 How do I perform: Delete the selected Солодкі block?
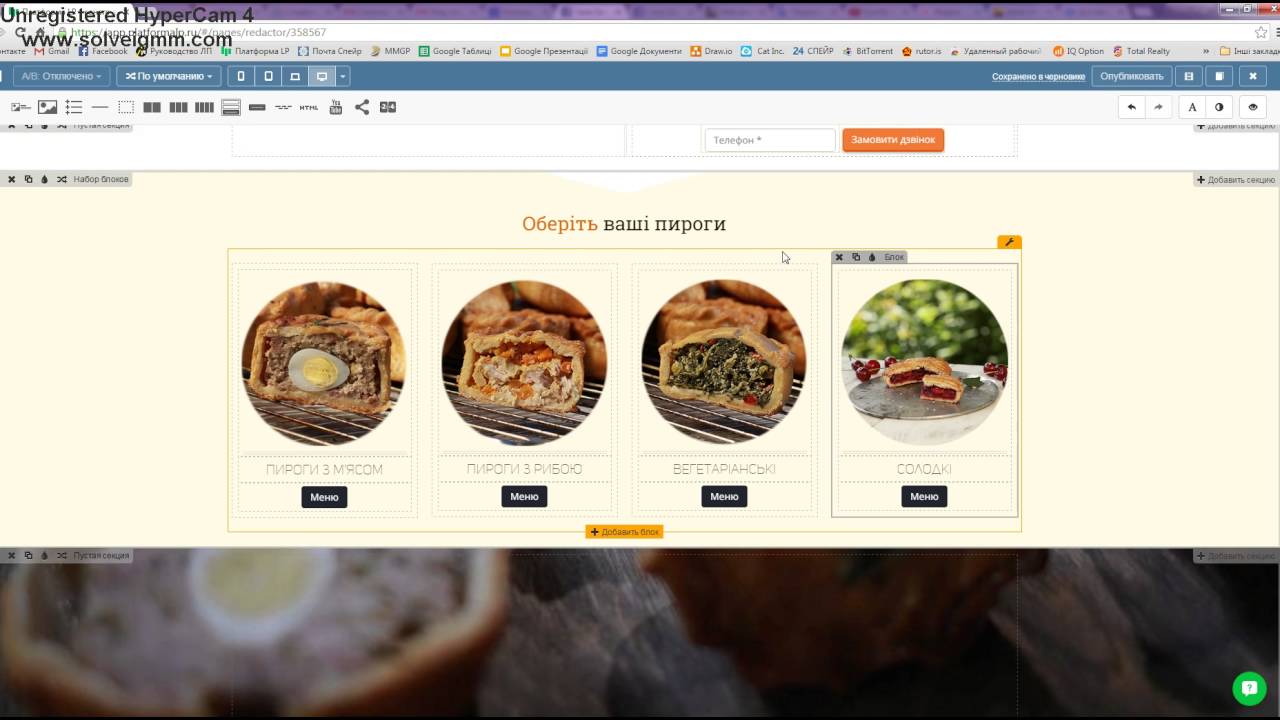[839, 257]
